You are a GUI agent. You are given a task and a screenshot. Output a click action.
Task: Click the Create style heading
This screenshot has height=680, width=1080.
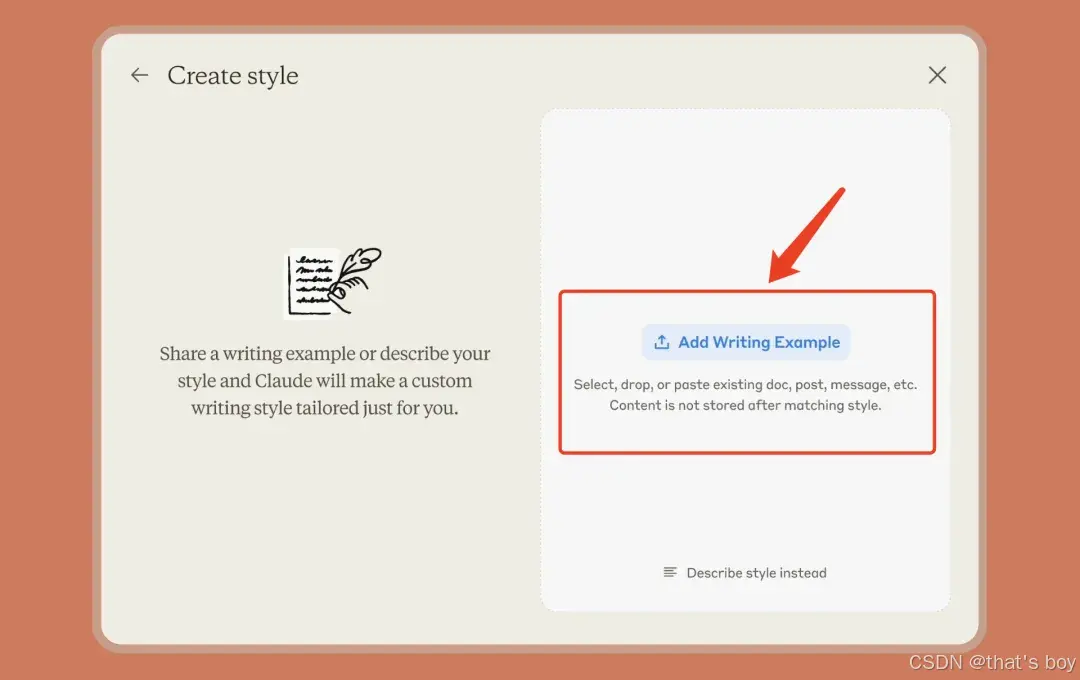[x=233, y=76]
